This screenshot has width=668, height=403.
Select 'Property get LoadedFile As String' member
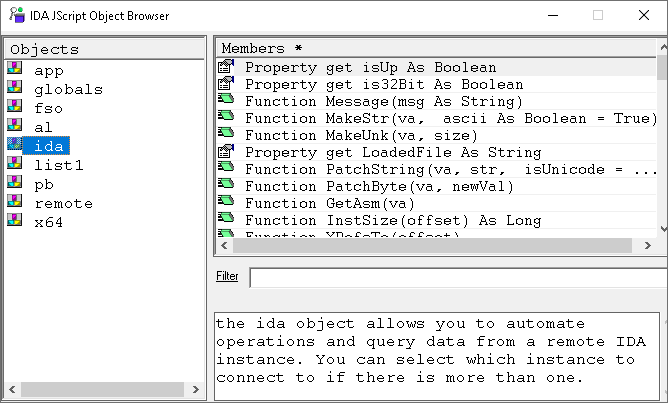pyautogui.click(x=436, y=153)
